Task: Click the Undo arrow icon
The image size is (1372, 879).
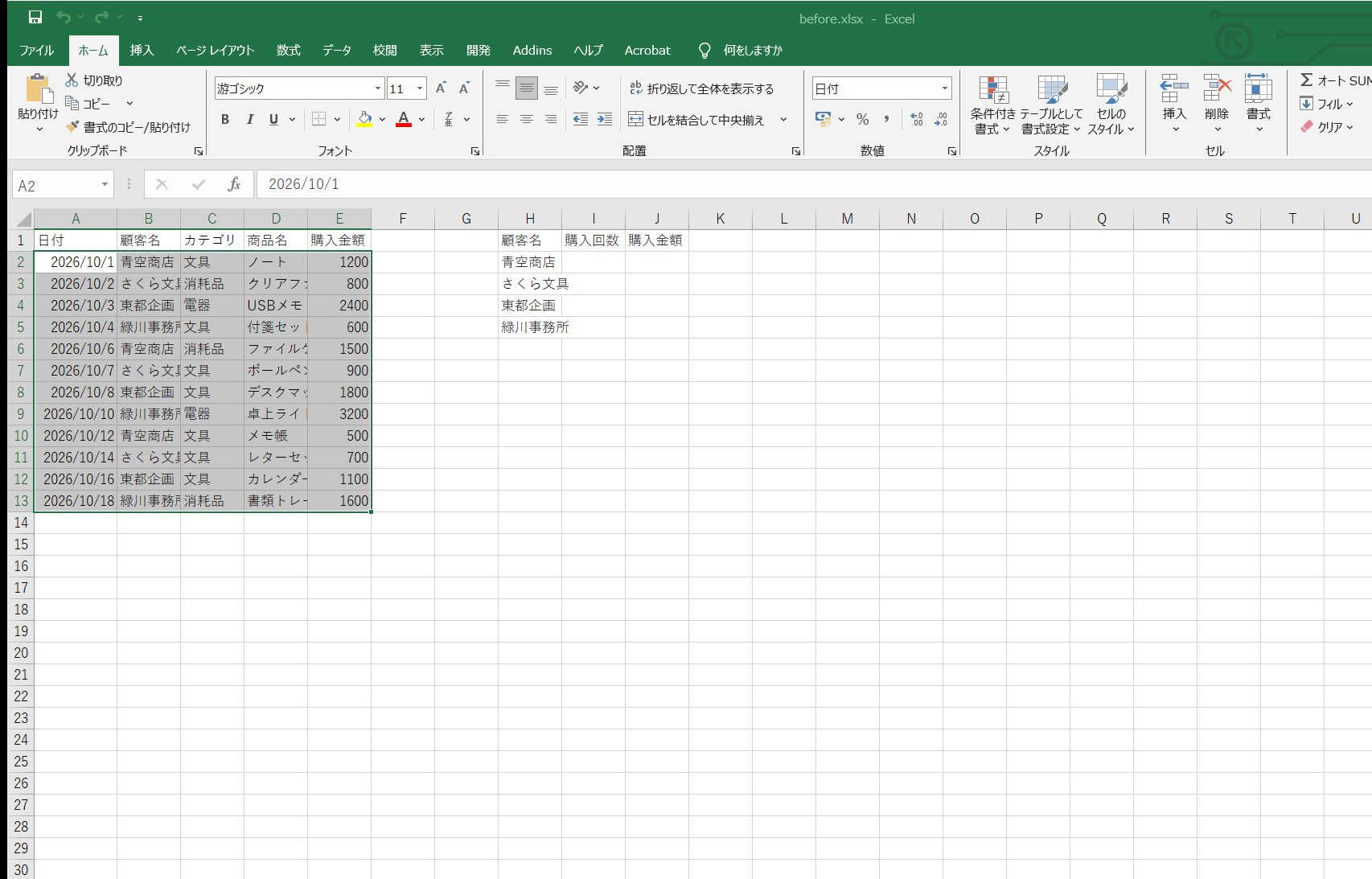Action: coord(64,17)
